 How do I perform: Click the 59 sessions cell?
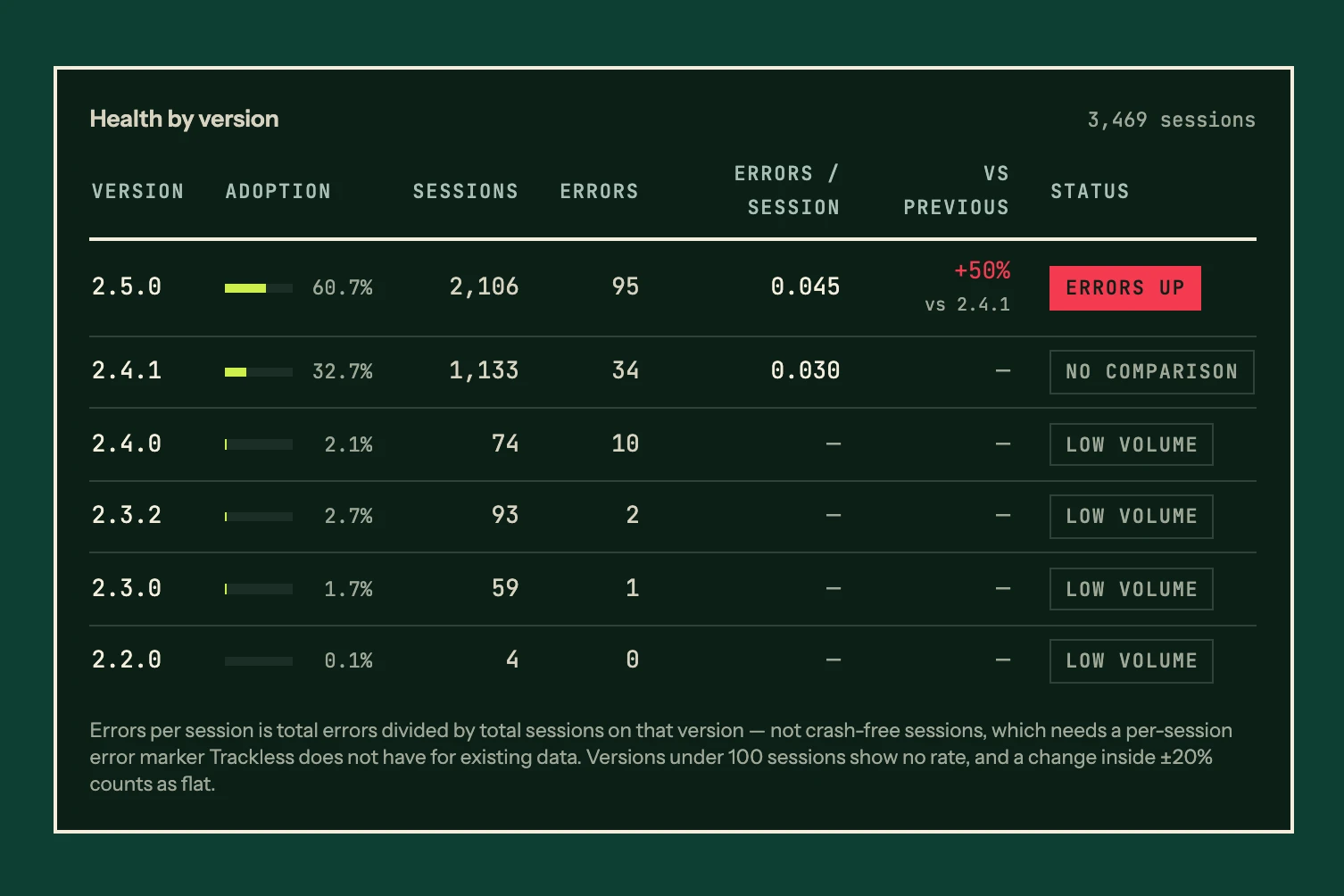pyautogui.click(x=505, y=588)
